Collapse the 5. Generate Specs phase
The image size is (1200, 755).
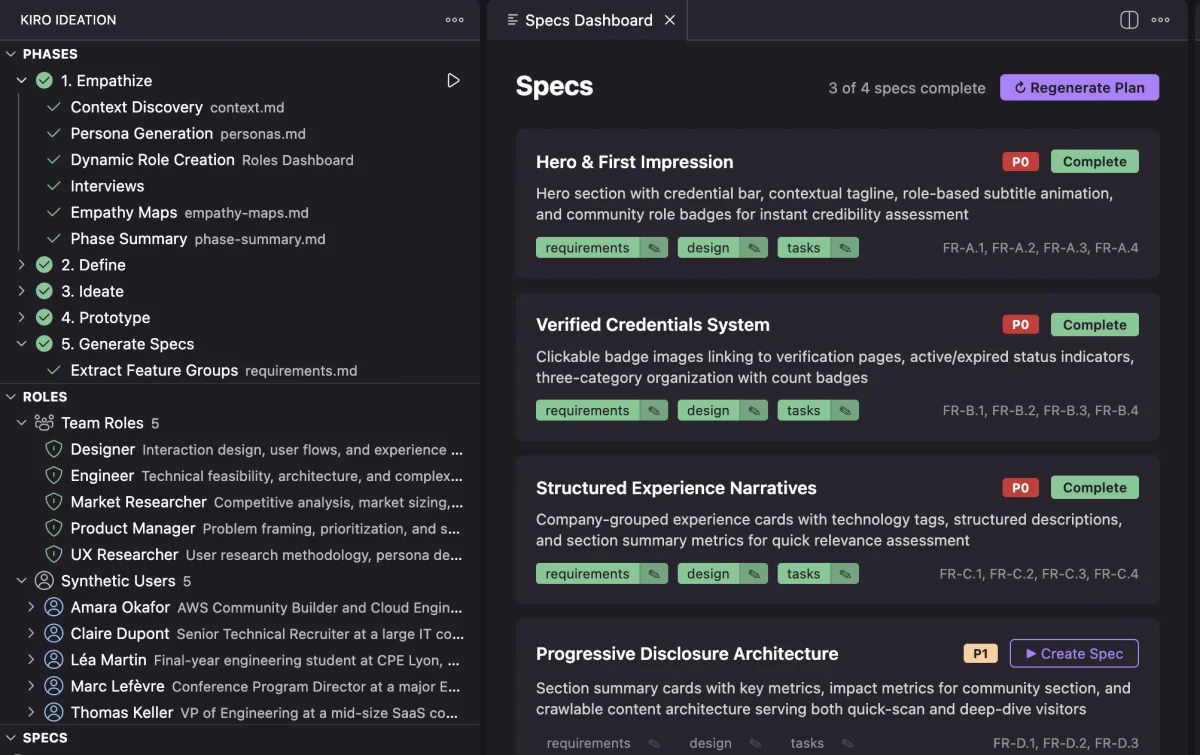coord(22,344)
